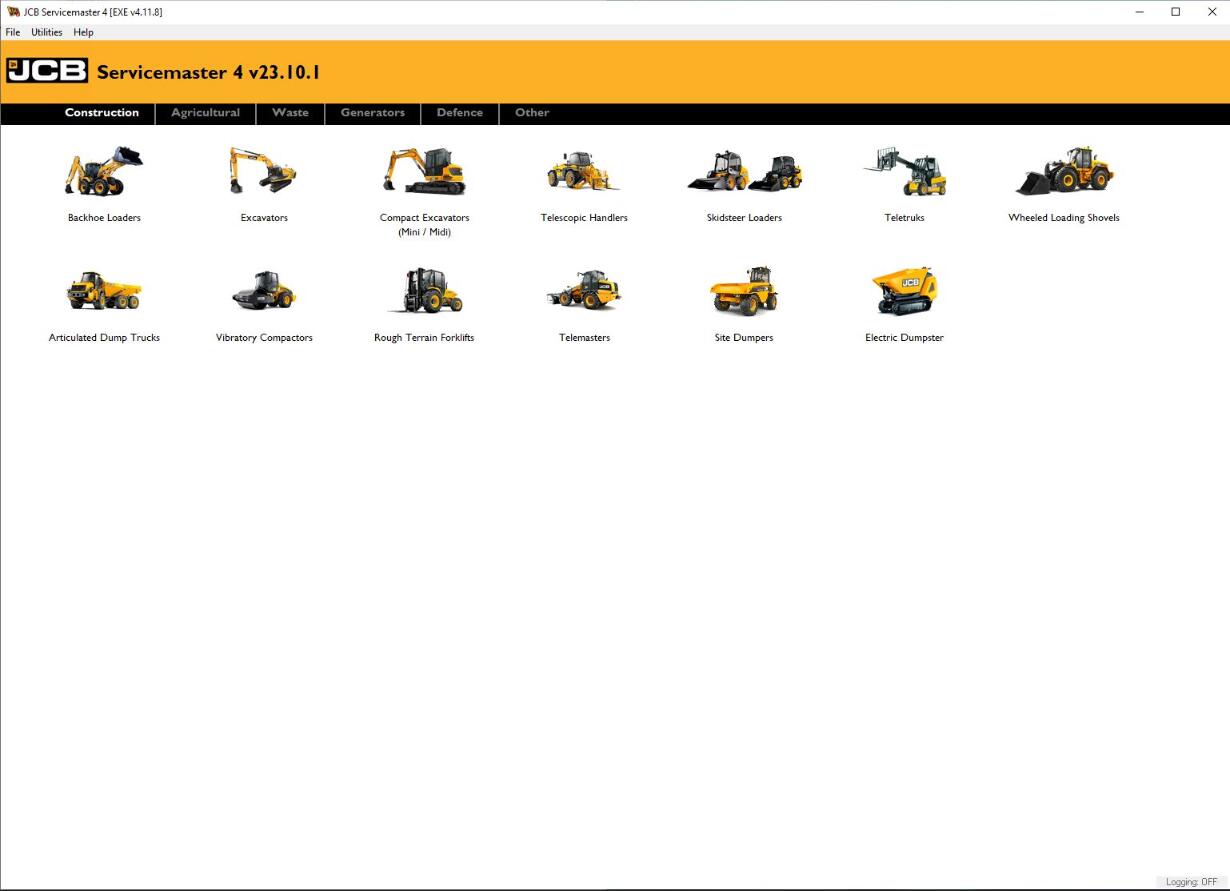The height and width of the screenshot is (891, 1230).
Task: Choose the Telescopic Handlers icon
Action: click(x=584, y=172)
